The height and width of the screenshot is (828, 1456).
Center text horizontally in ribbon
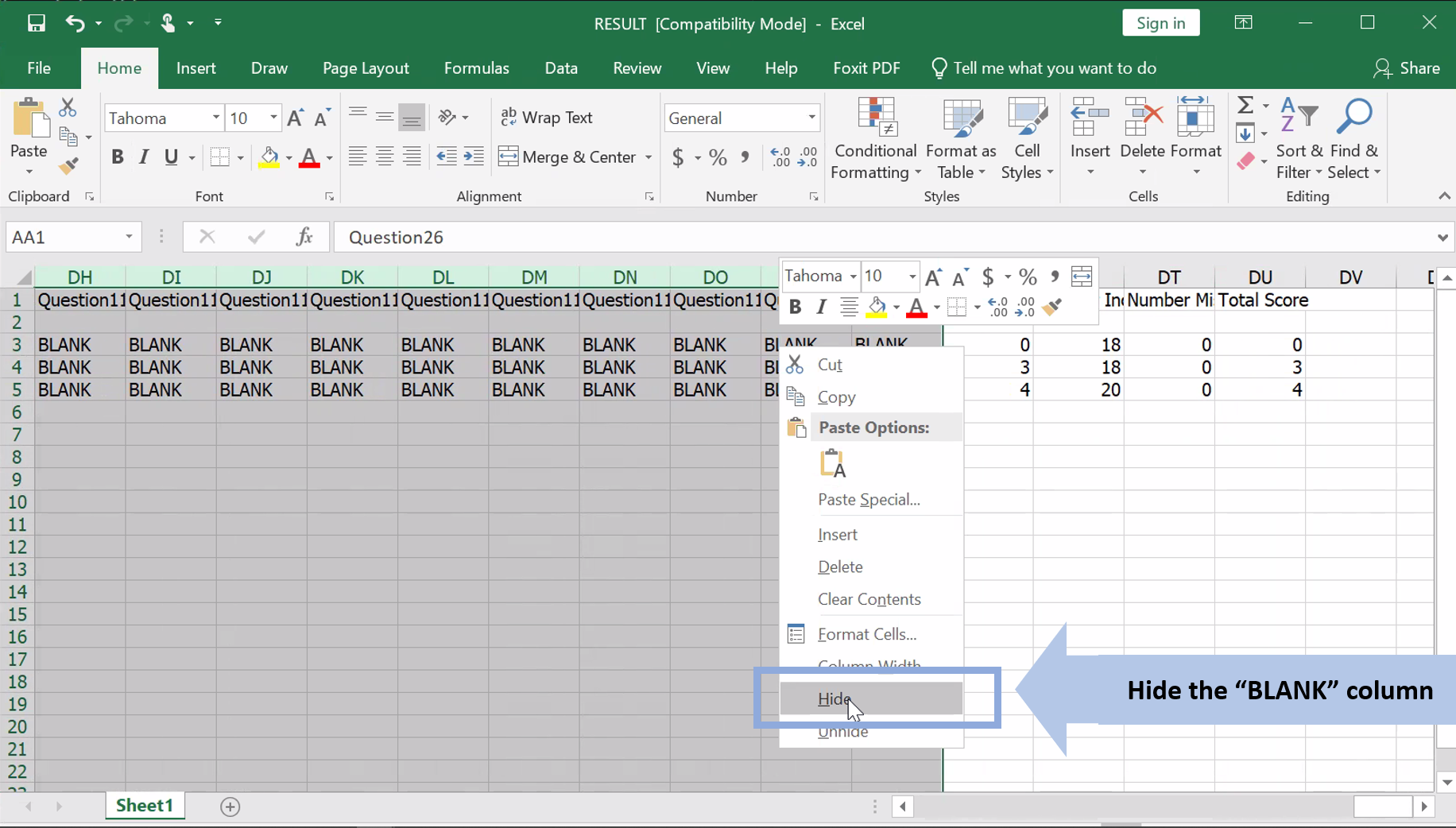click(385, 157)
